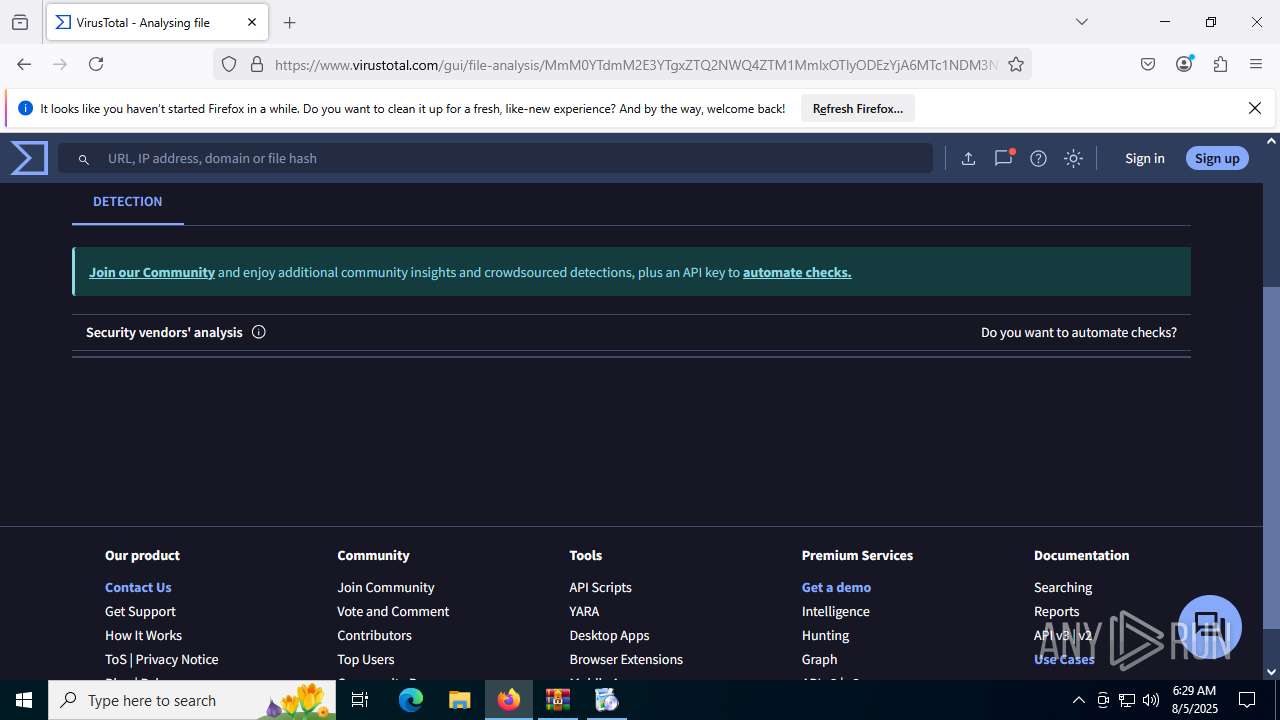Click the Firefox address bar URL
Image resolution: width=1280 pixels, height=720 pixels.
(636, 64)
